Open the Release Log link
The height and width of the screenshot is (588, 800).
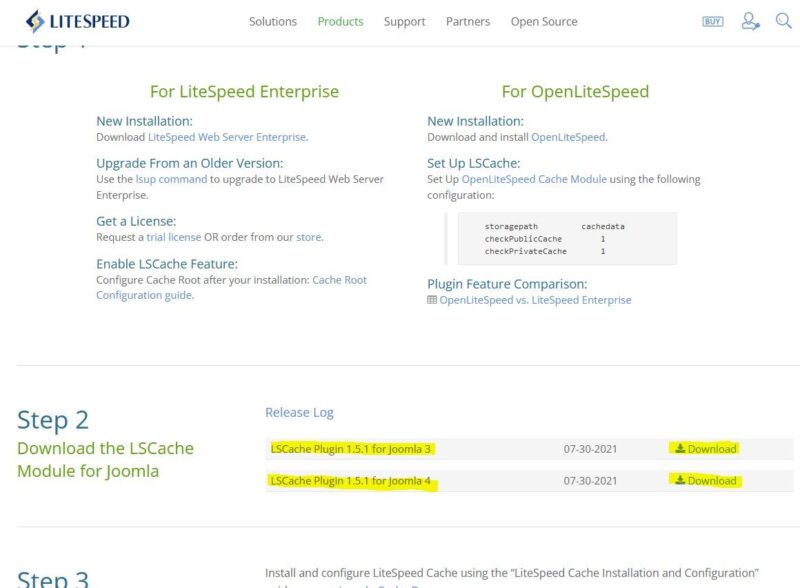(x=299, y=412)
